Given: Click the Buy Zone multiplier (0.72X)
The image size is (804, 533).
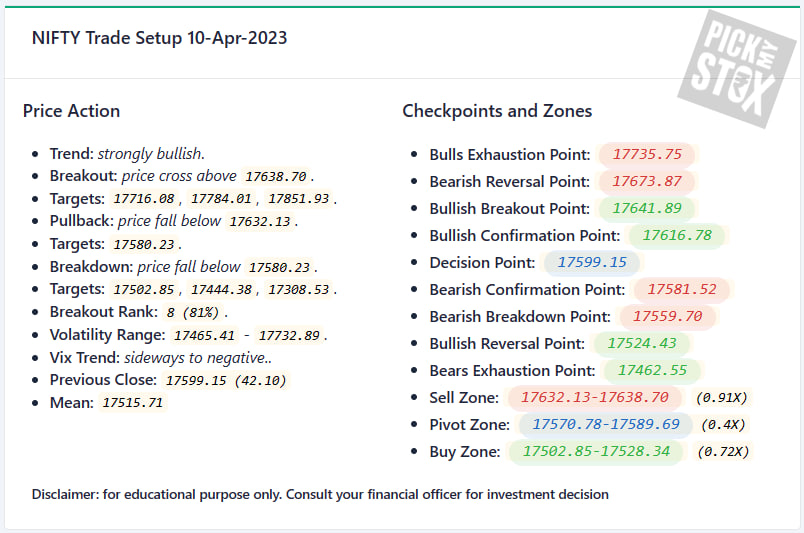Looking at the screenshot, I should pyautogui.click(x=723, y=452).
